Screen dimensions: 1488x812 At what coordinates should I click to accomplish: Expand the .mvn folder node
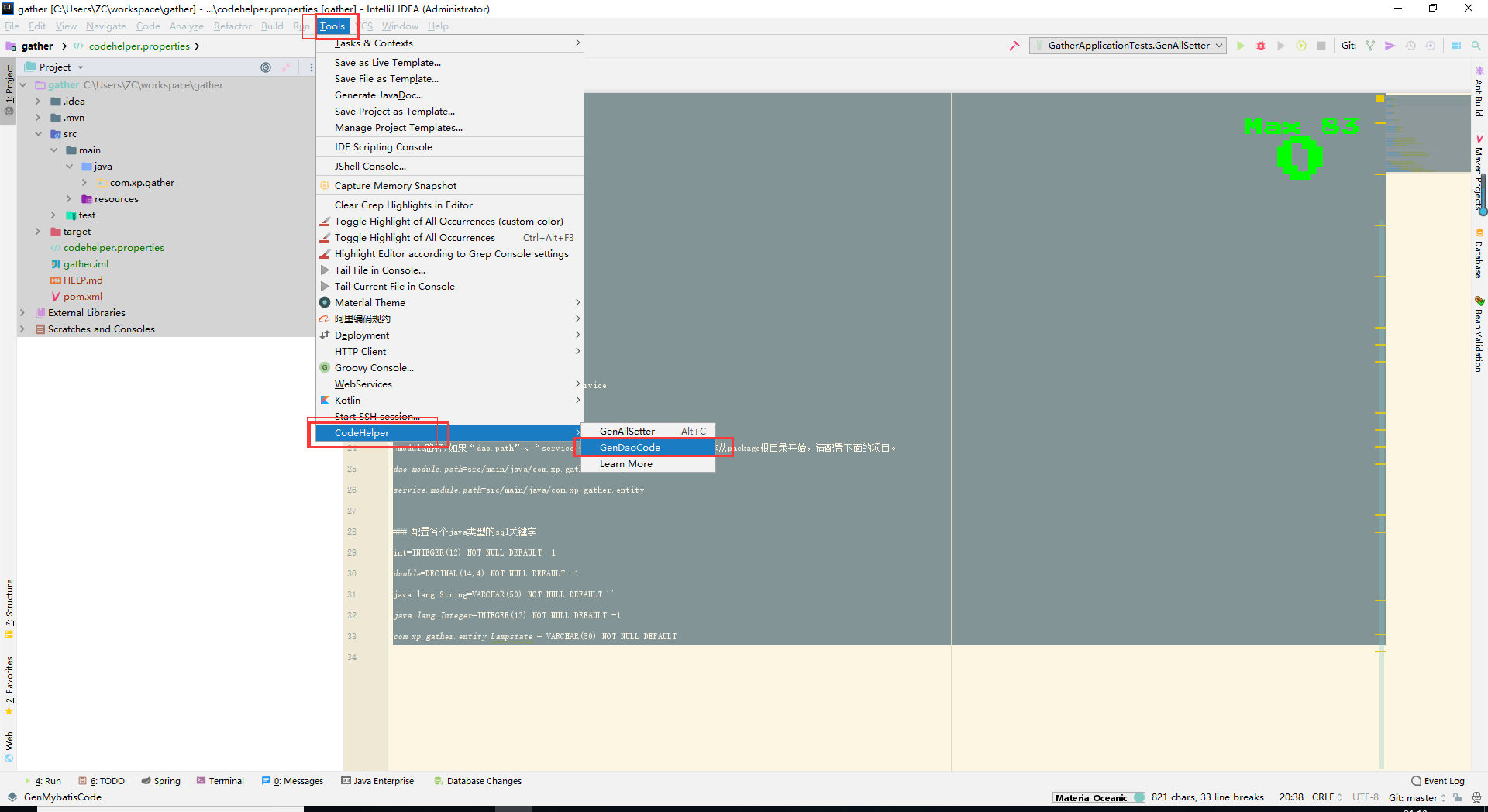tap(38, 118)
